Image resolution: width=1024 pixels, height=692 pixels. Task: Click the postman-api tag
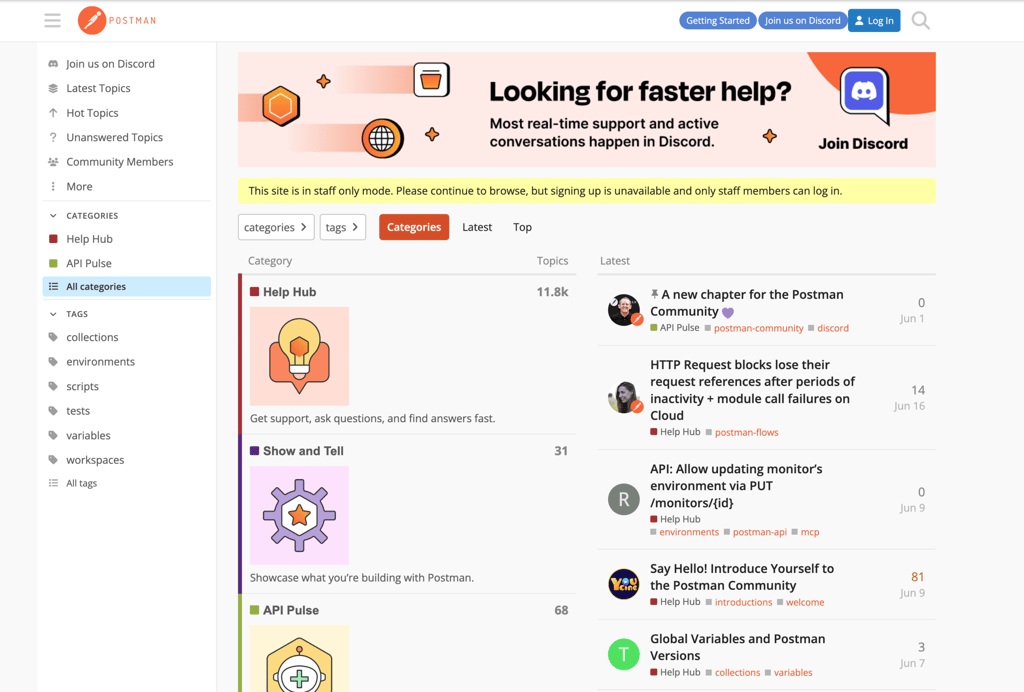pos(760,532)
